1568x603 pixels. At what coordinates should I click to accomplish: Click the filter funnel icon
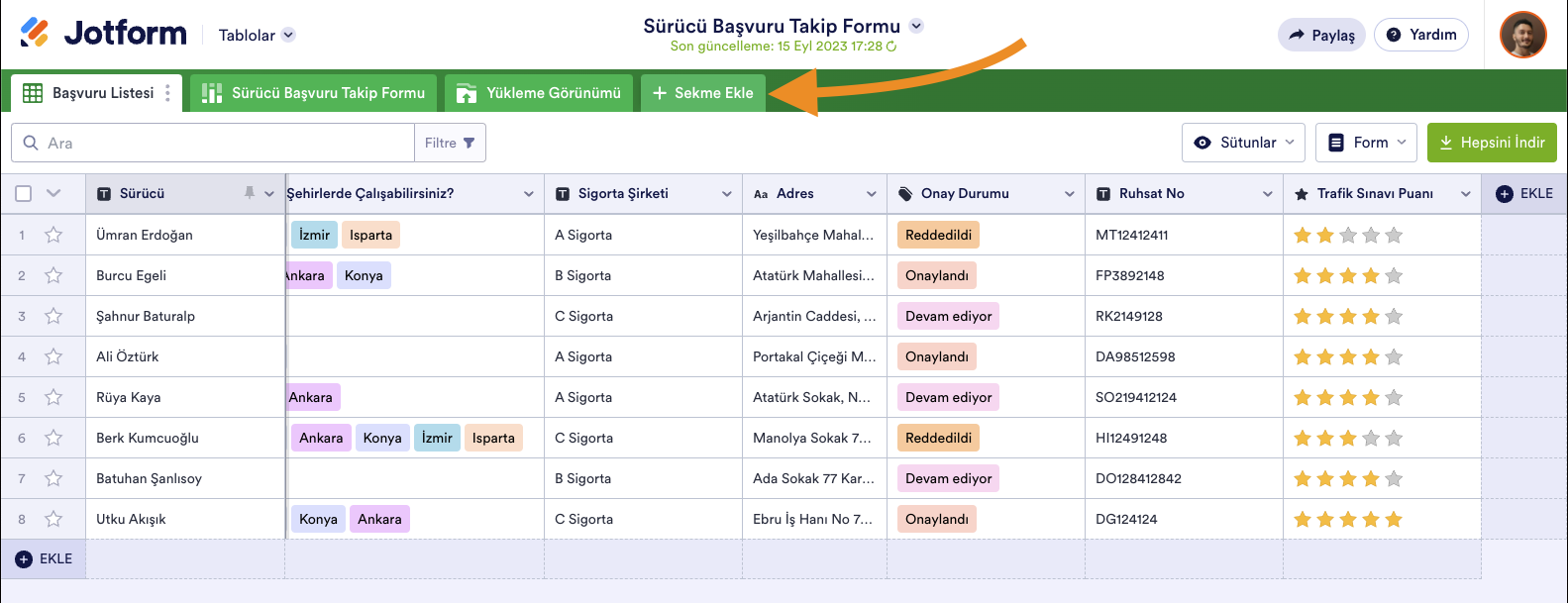[x=470, y=143]
